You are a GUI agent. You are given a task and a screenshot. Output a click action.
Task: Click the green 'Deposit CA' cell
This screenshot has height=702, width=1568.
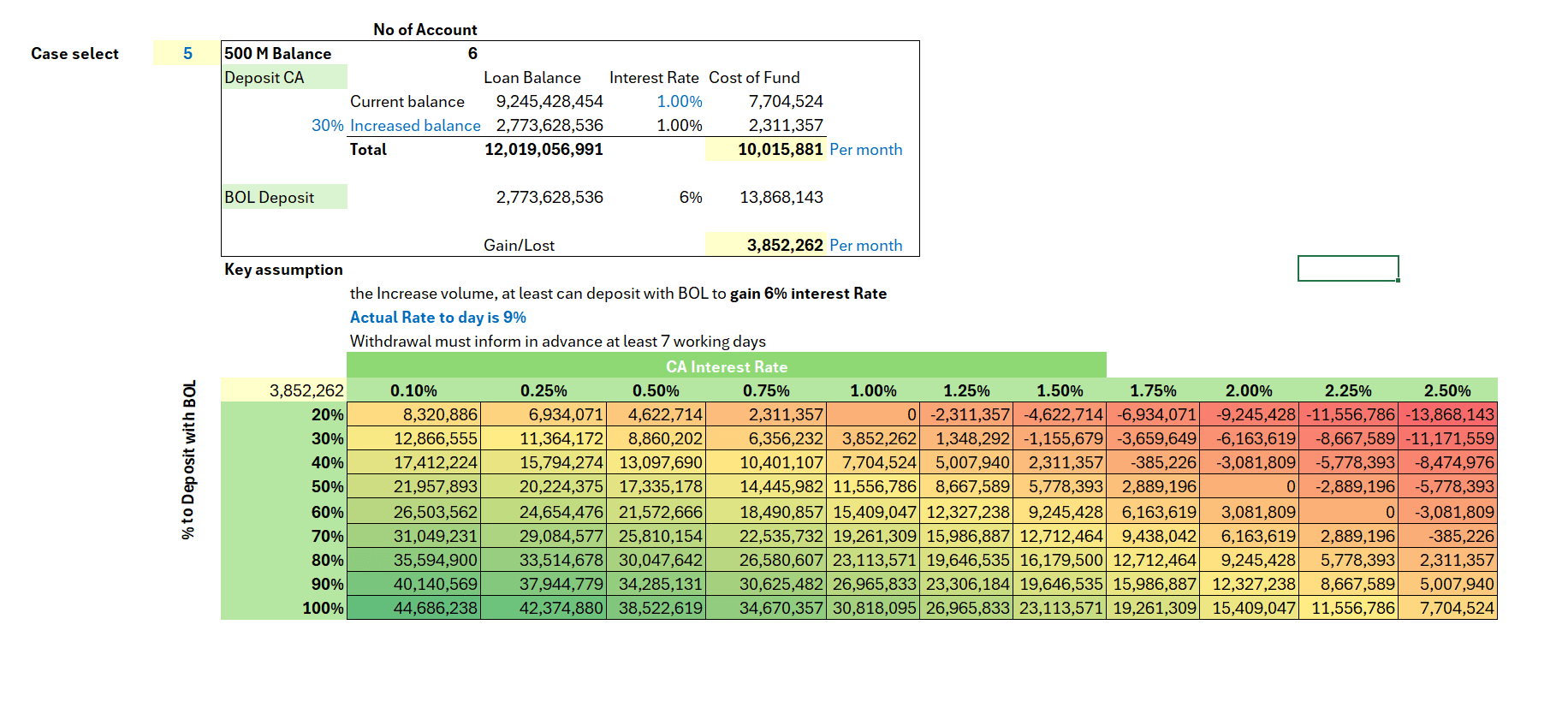pyautogui.click(x=284, y=77)
